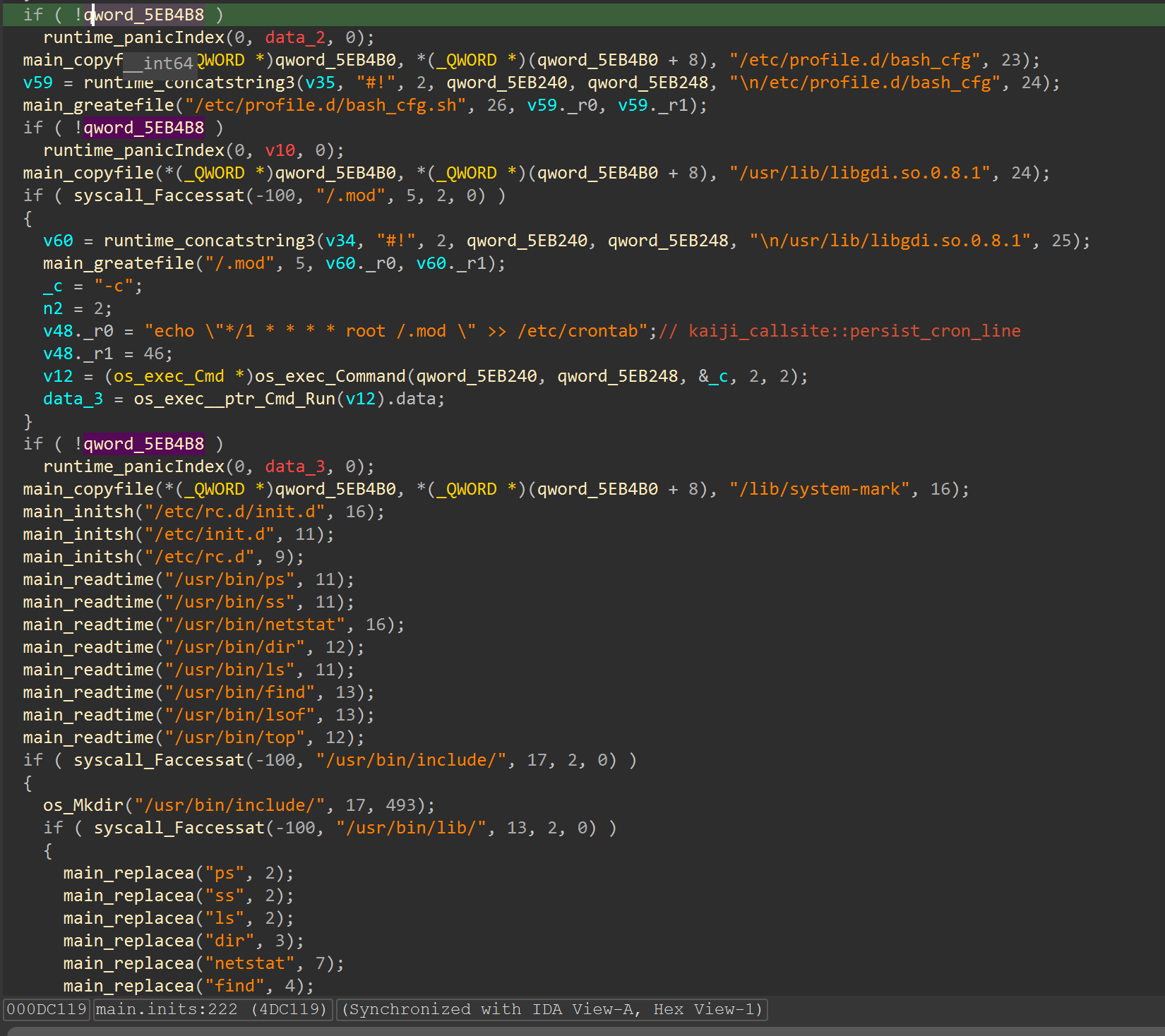The height and width of the screenshot is (1036, 1165).
Task: Select the v59 variable
Action: 34,83
